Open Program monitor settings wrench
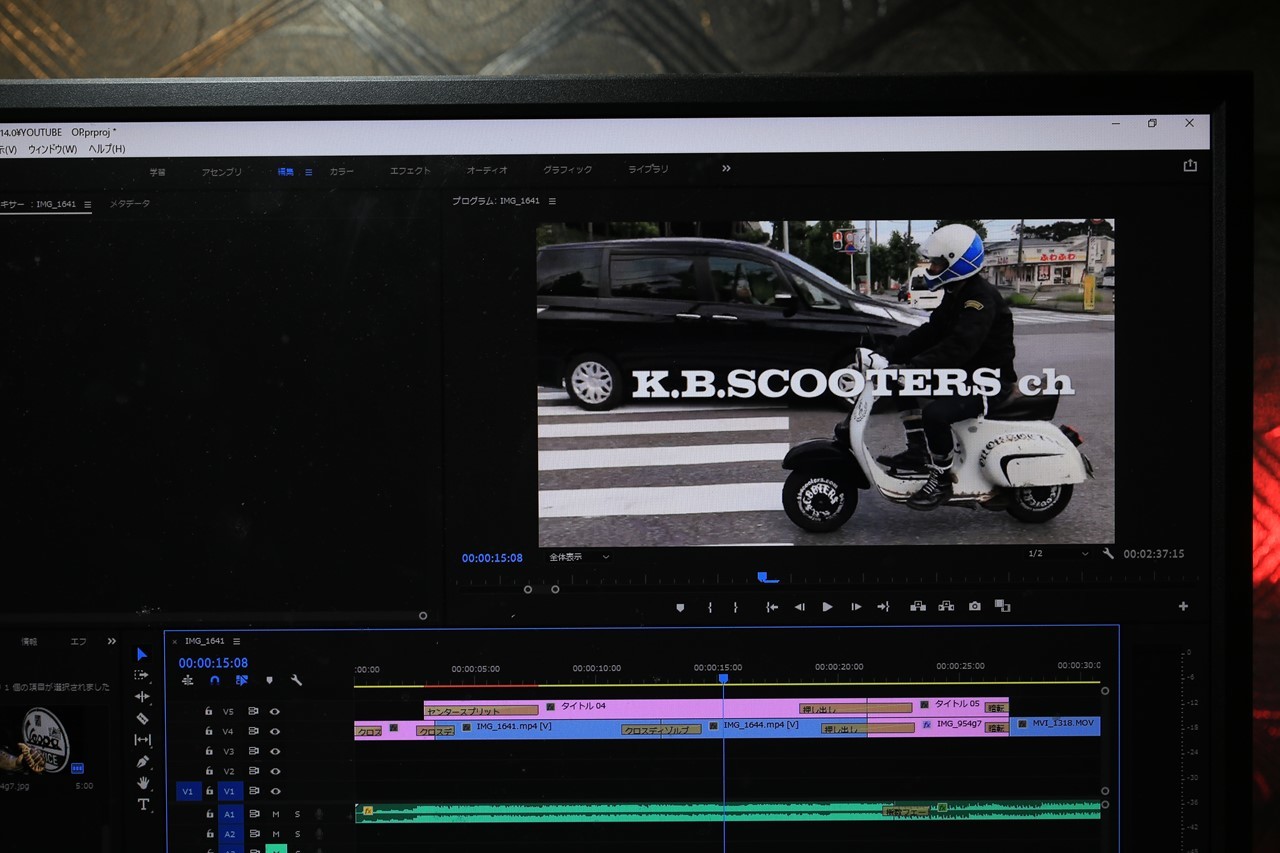 click(x=1108, y=554)
